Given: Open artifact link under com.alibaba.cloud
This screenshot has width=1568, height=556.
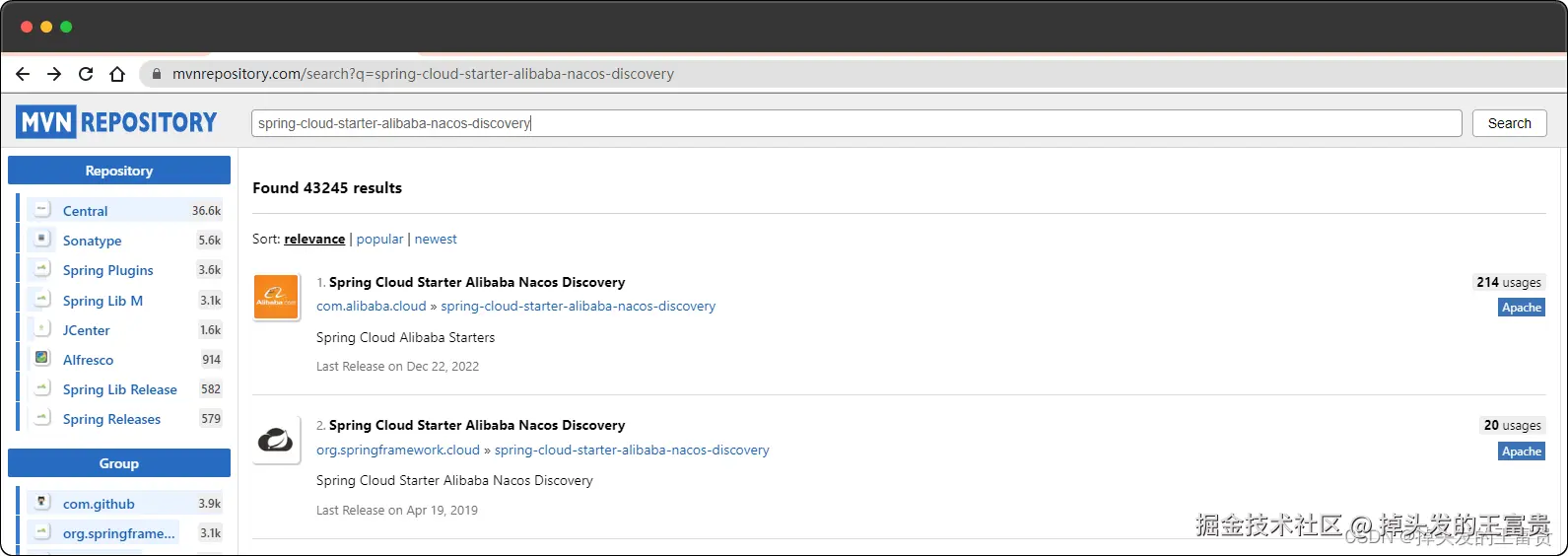Looking at the screenshot, I should (579, 306).
